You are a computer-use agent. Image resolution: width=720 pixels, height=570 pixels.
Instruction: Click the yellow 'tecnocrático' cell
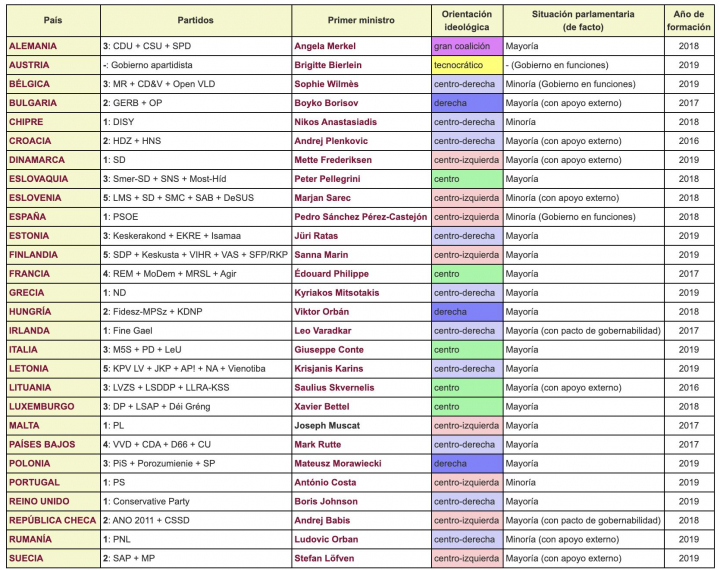464,65
